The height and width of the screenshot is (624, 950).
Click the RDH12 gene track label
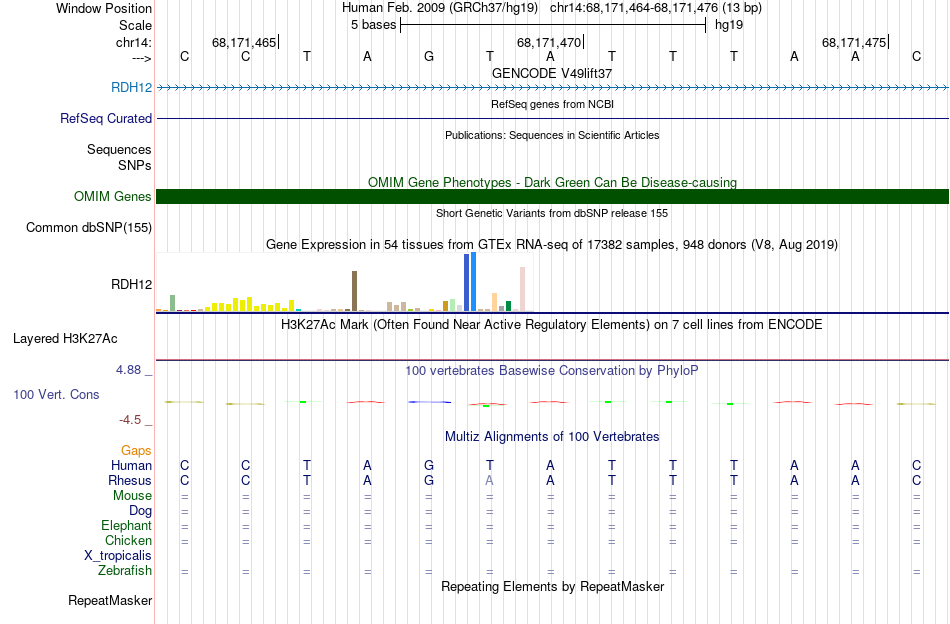(131, 87)
